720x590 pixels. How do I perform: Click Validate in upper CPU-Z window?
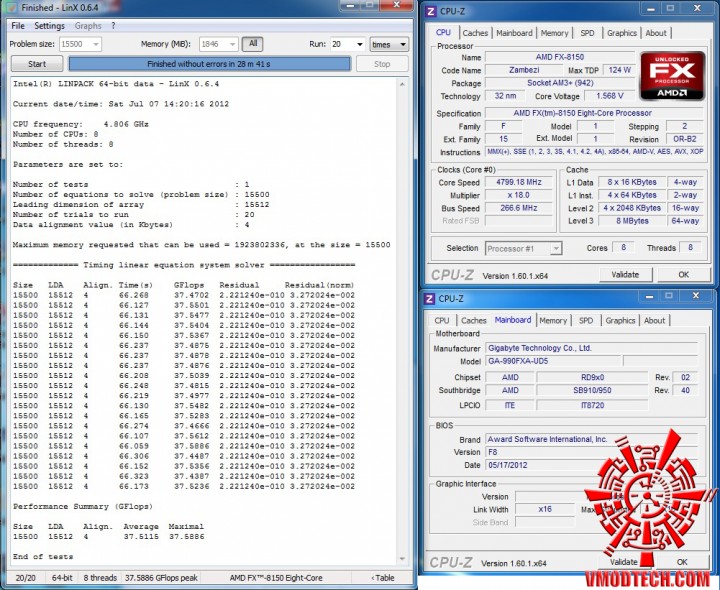click(625, 275)
